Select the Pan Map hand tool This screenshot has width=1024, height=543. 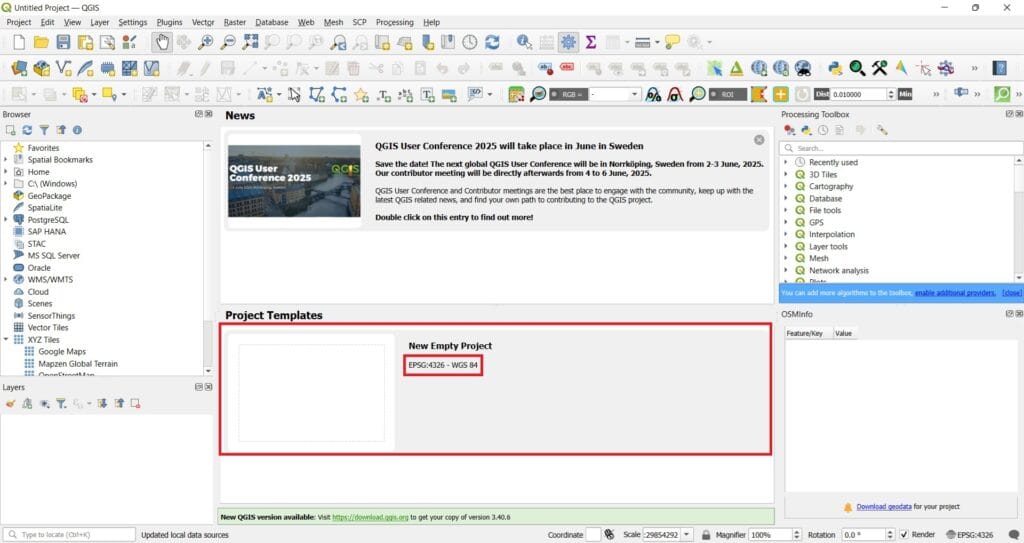click(162, 42)
